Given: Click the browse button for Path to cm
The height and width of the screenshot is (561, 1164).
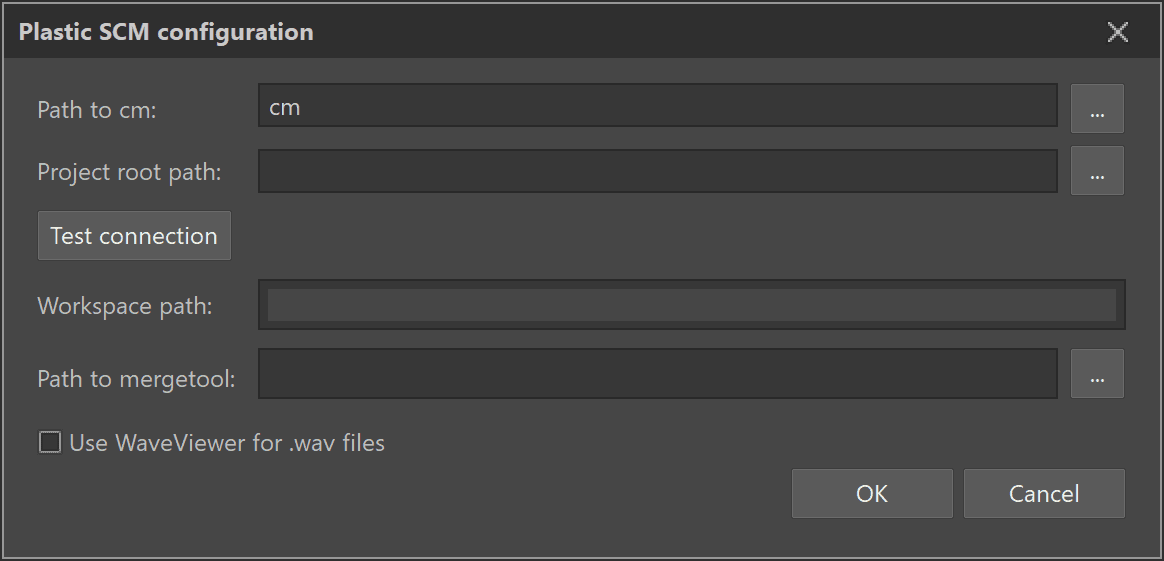Looking at the screenshot, I should point(1097,108).
